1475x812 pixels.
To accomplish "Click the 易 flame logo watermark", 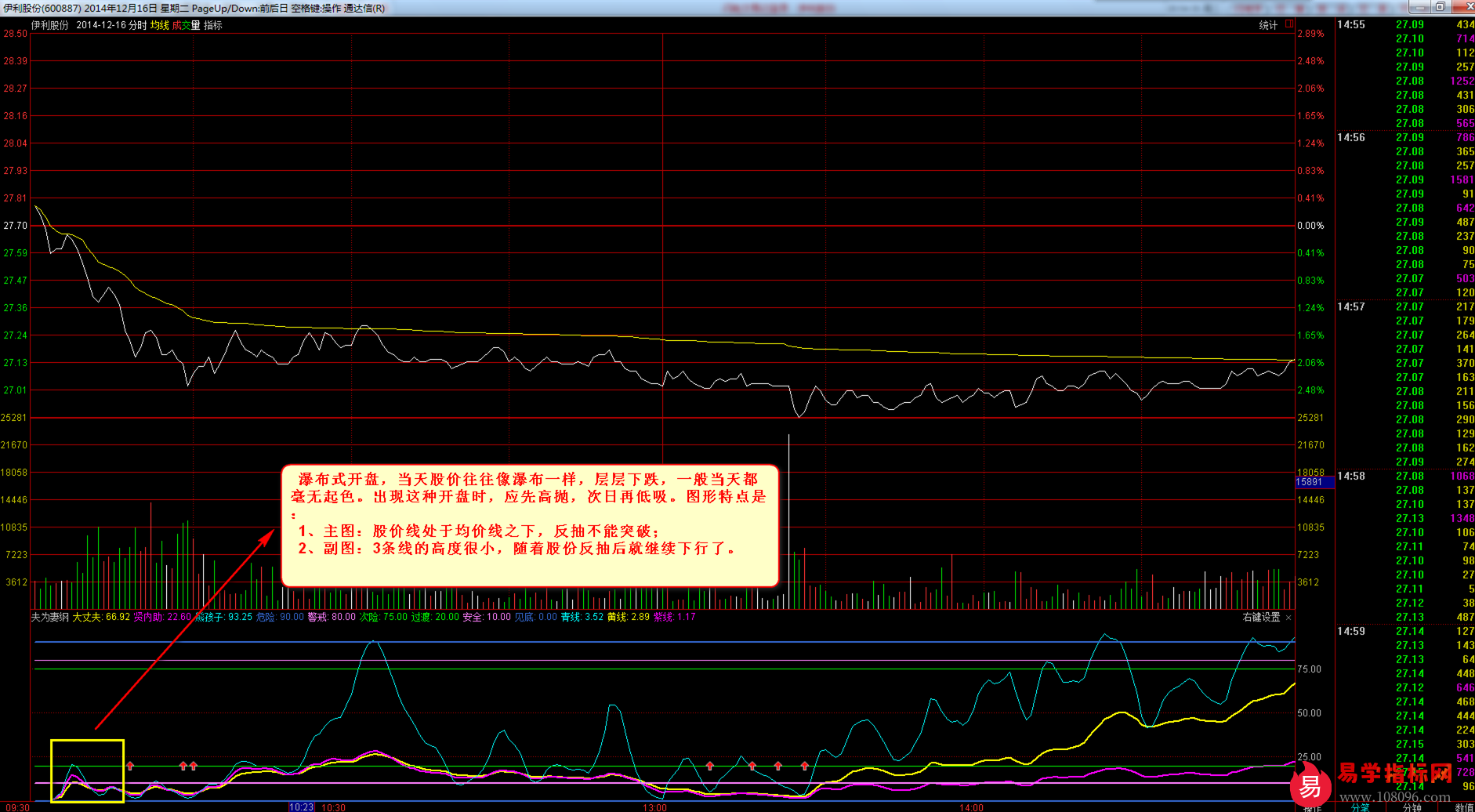I will click(1310, 785).
